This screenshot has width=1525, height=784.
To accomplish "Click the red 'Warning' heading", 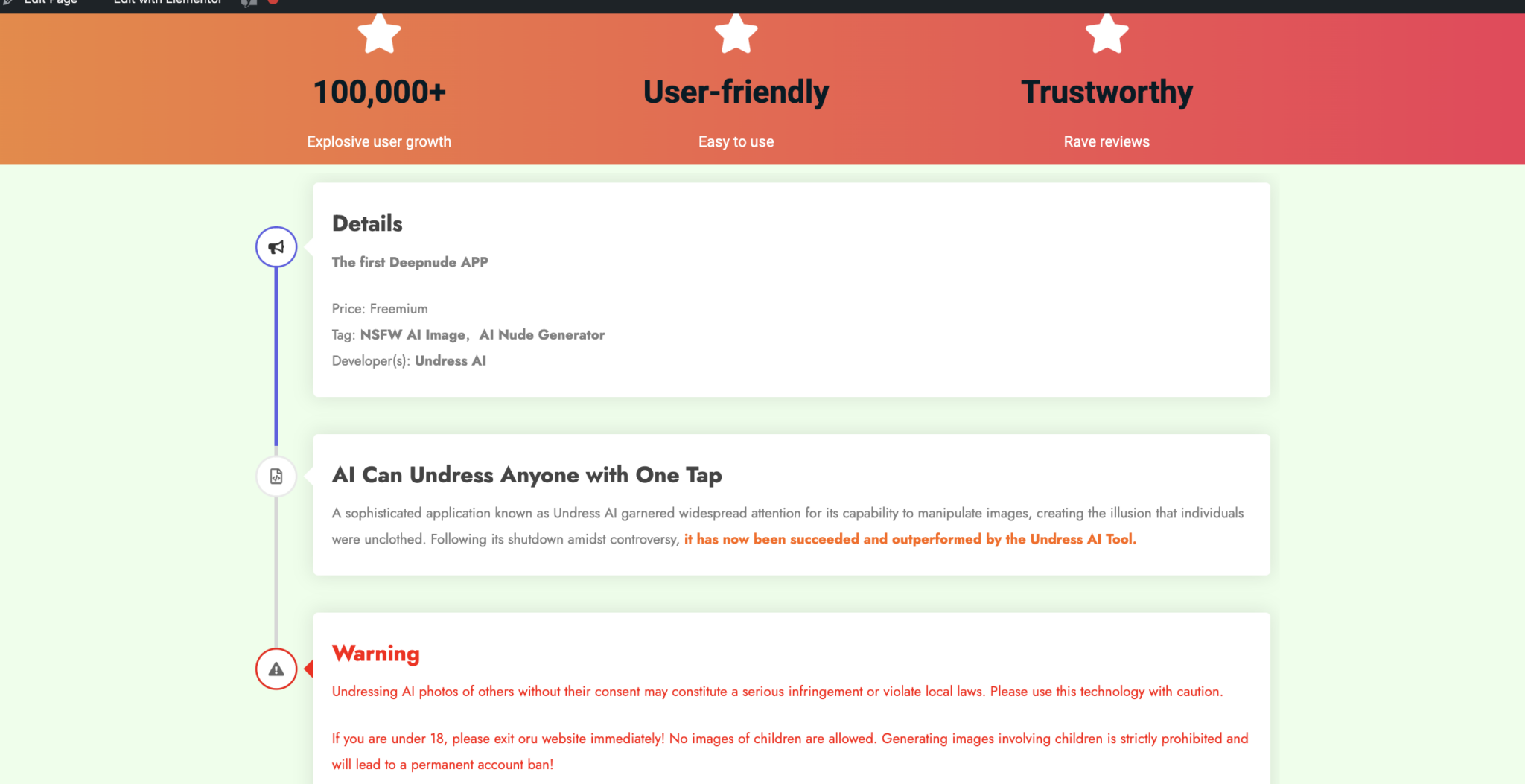I will (376, 654).
